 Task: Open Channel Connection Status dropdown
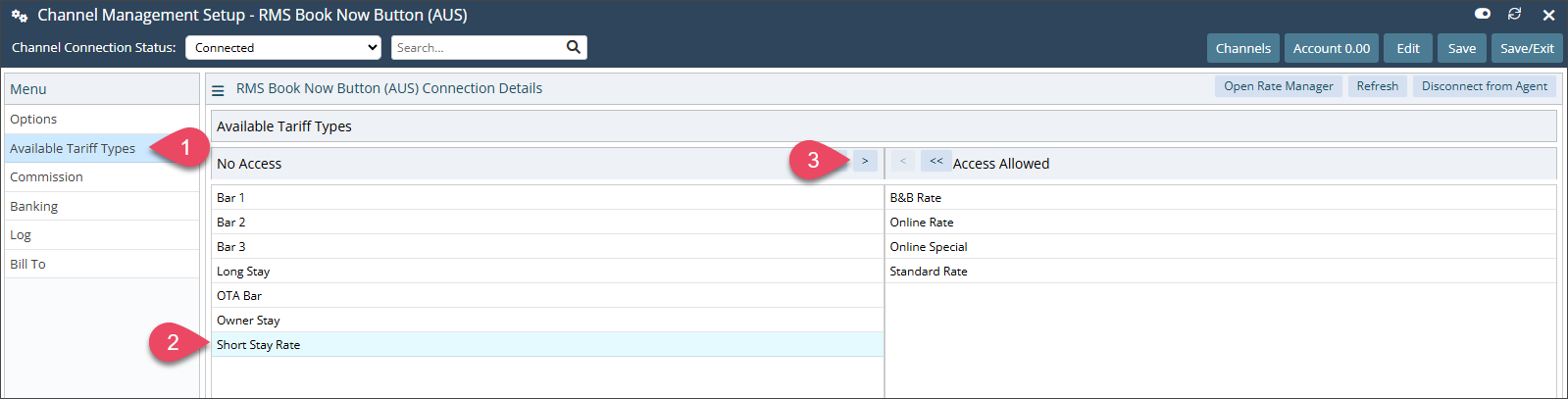[x=283, y=47]
